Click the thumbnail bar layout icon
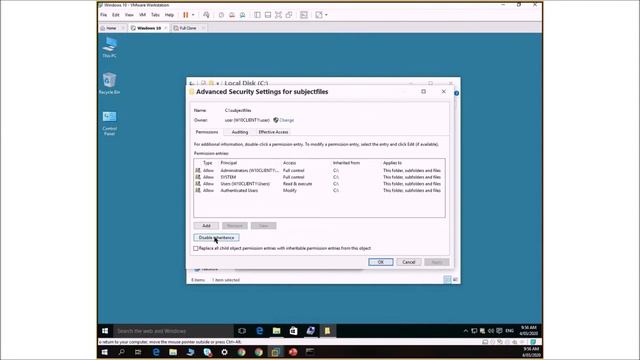The image size is (640, 360). [x=268, y=15]
